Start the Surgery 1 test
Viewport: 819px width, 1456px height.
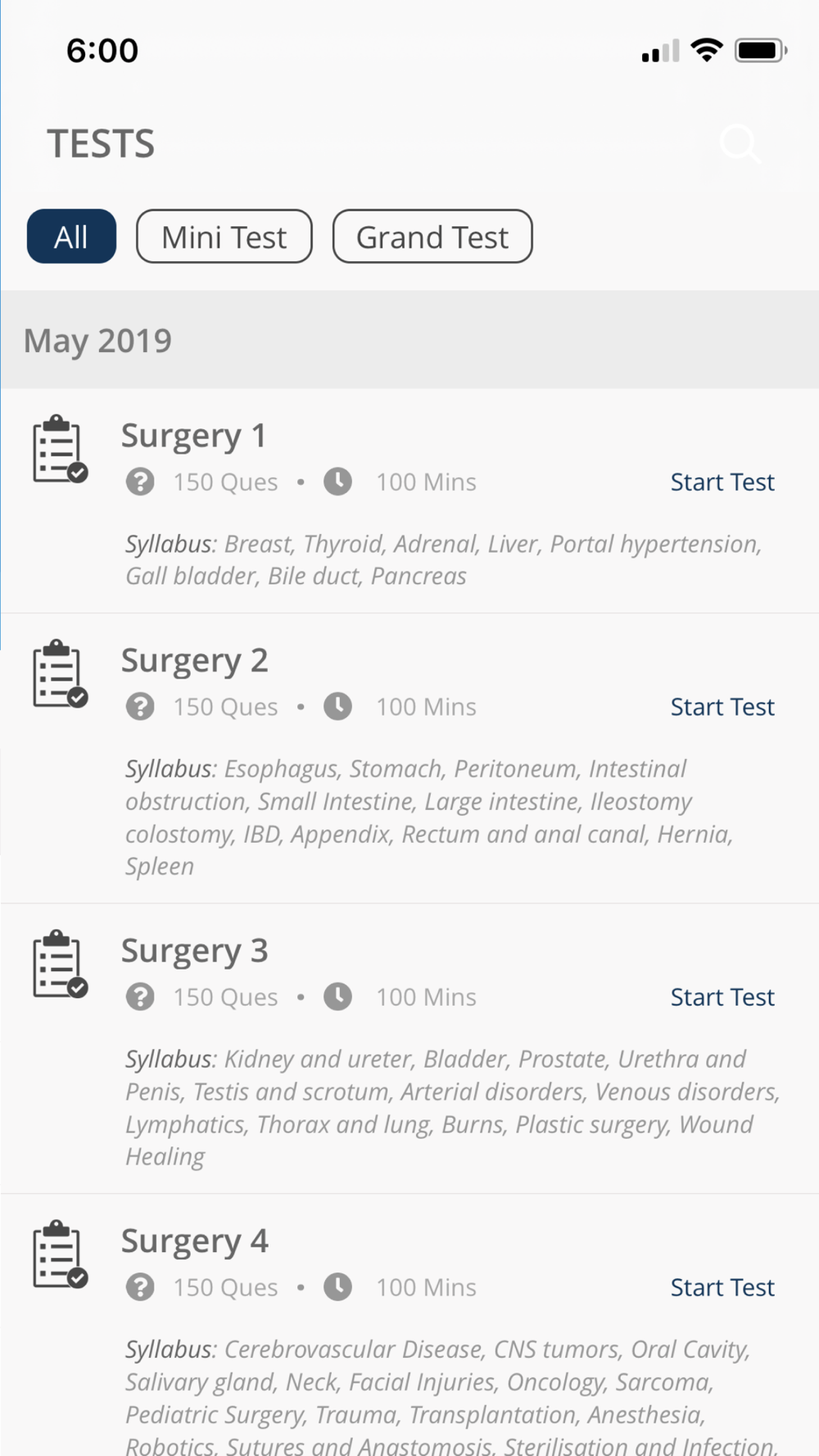(722, 482)
